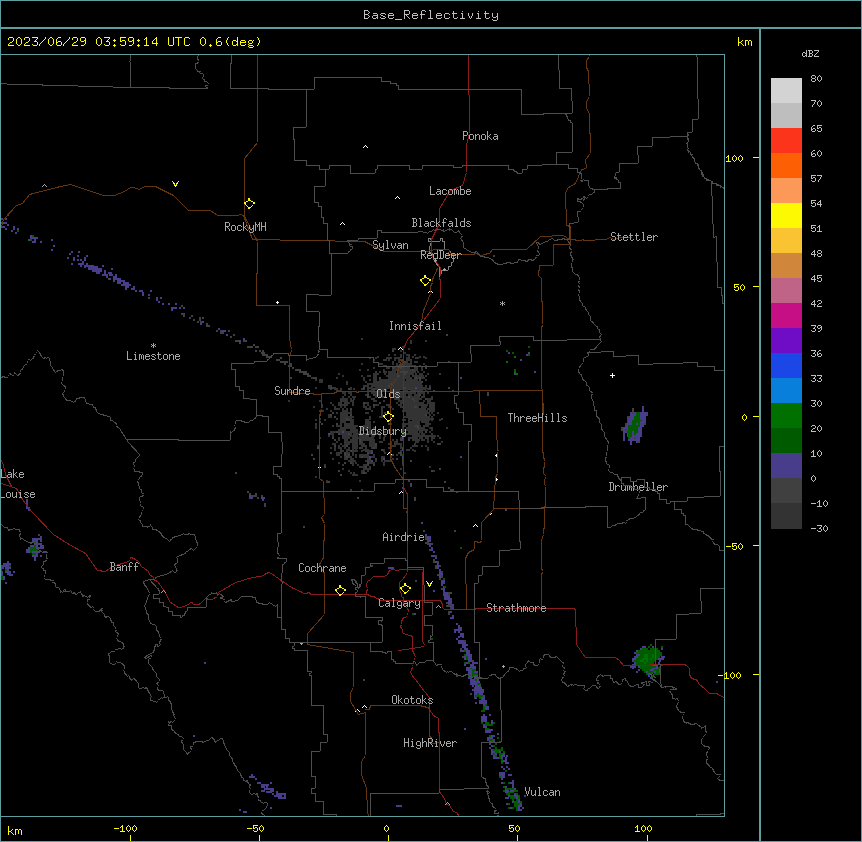
Task: Click the yellow diamond marker below Cochrane
Action: 340,590
